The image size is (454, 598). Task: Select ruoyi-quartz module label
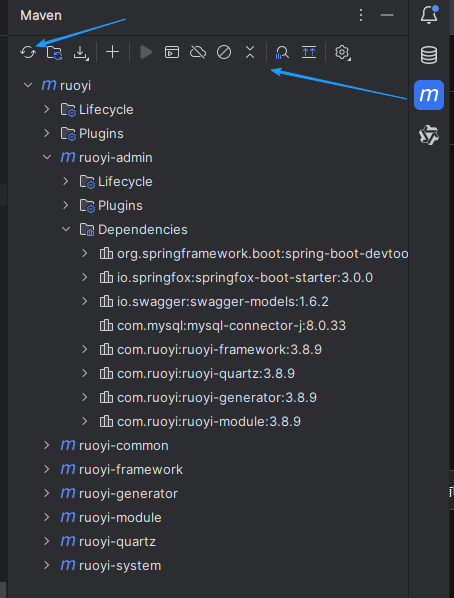118,542
